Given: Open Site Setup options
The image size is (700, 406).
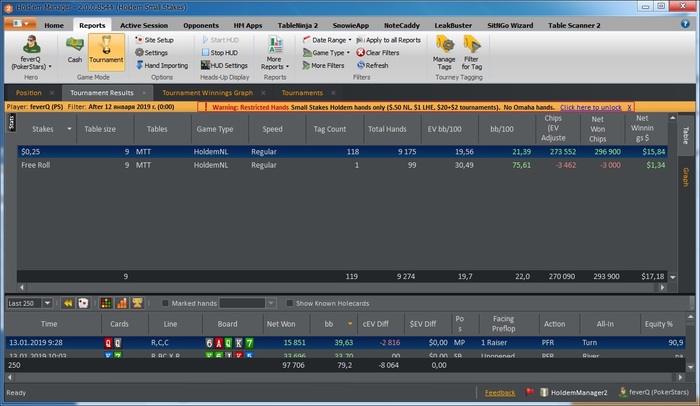Looking at the screenshot, I should pos(154,40).
